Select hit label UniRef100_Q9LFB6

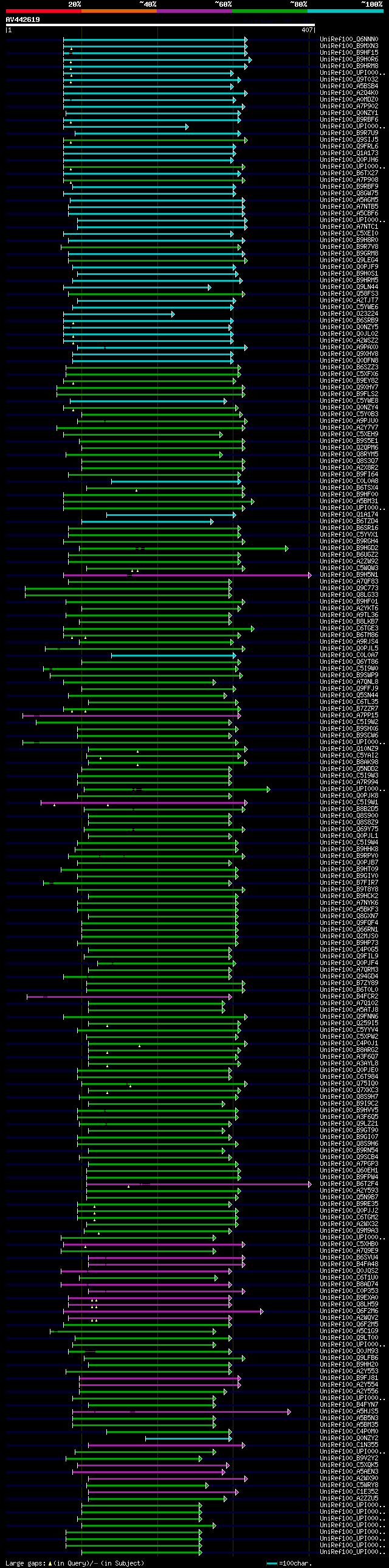[349, 1358]
